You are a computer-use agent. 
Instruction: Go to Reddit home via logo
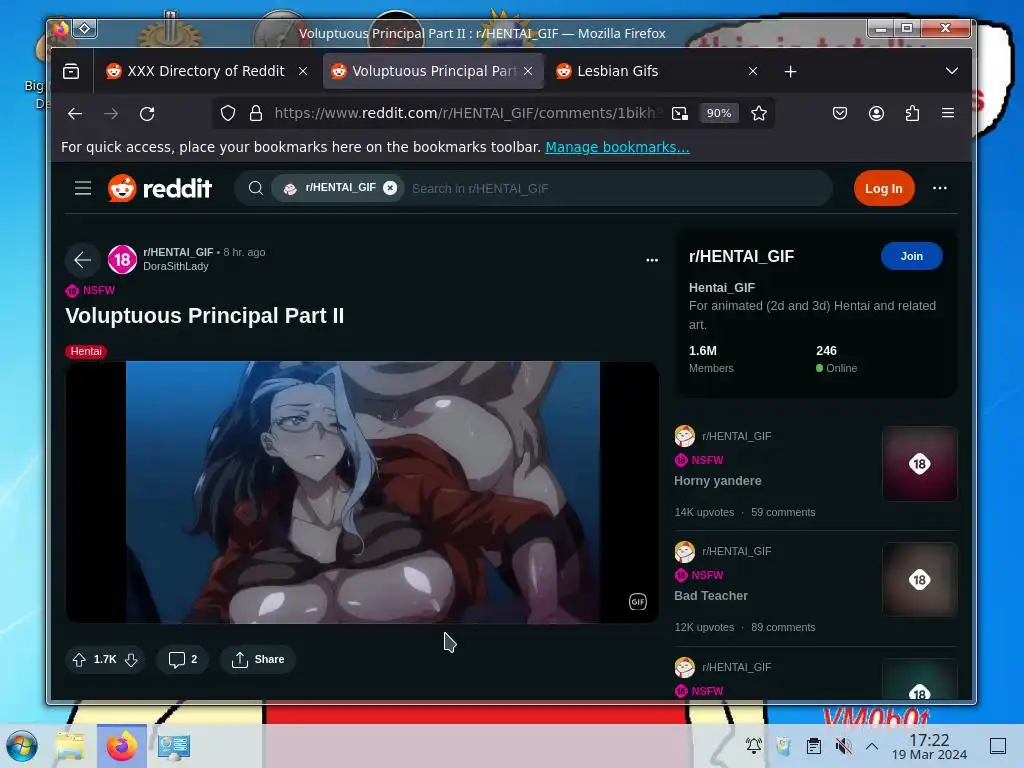point(160,188)
